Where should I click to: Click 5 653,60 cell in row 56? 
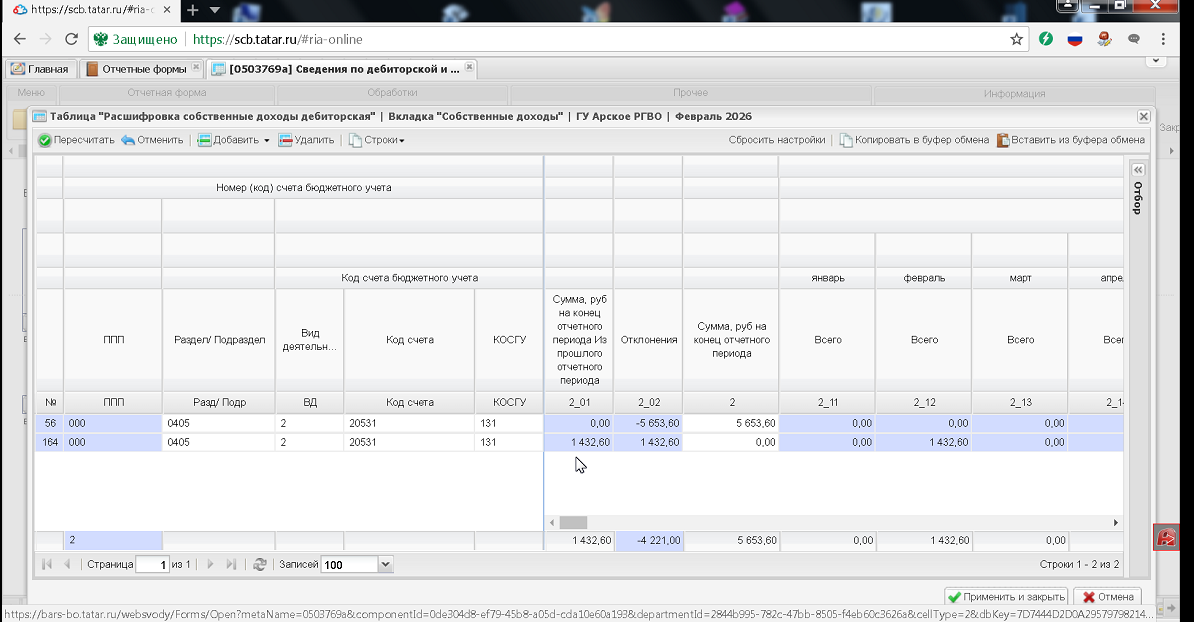coord(731,423)
